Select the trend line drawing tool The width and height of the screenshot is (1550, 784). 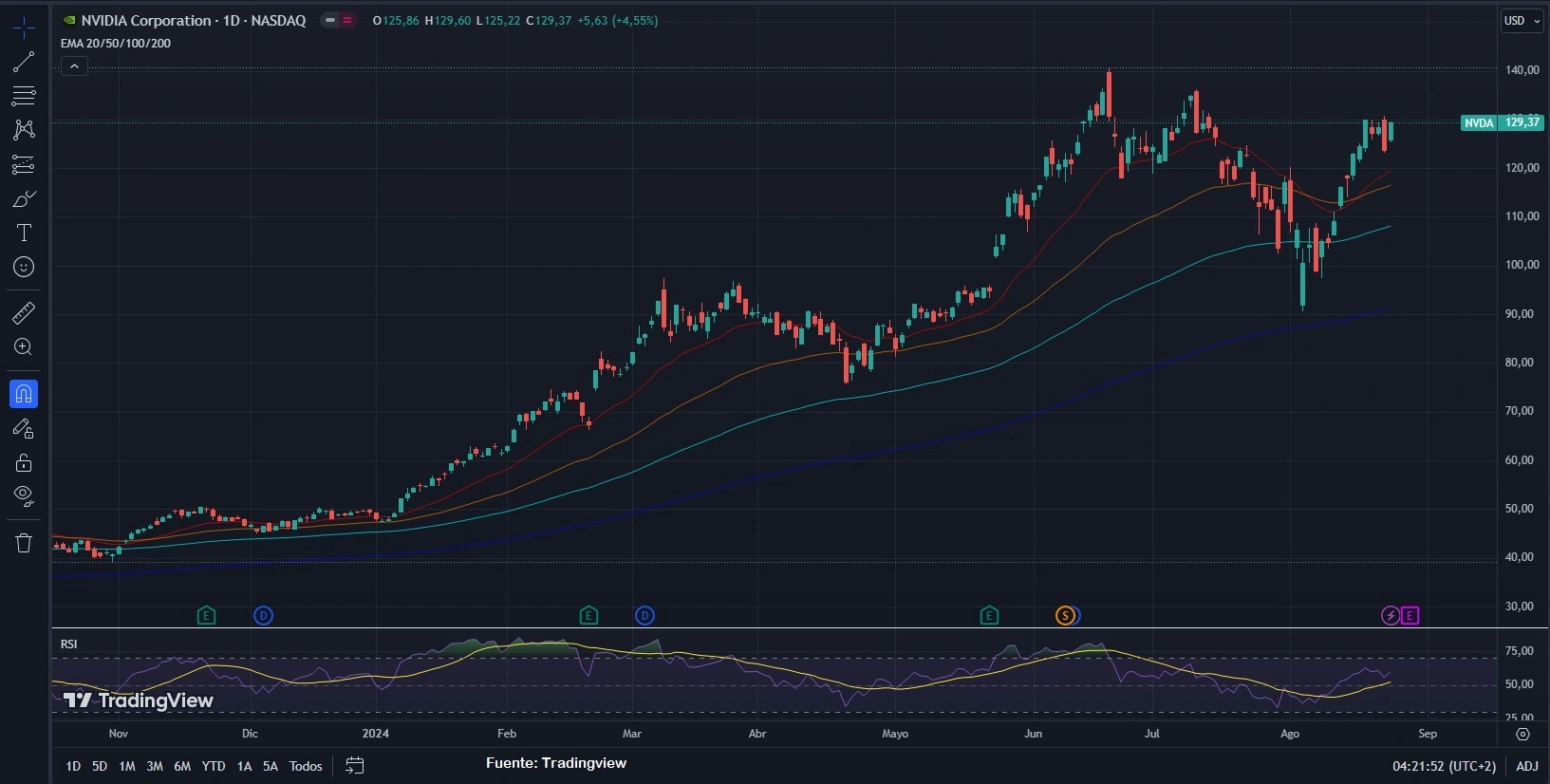pyautogui.click(x=24, y=63)
